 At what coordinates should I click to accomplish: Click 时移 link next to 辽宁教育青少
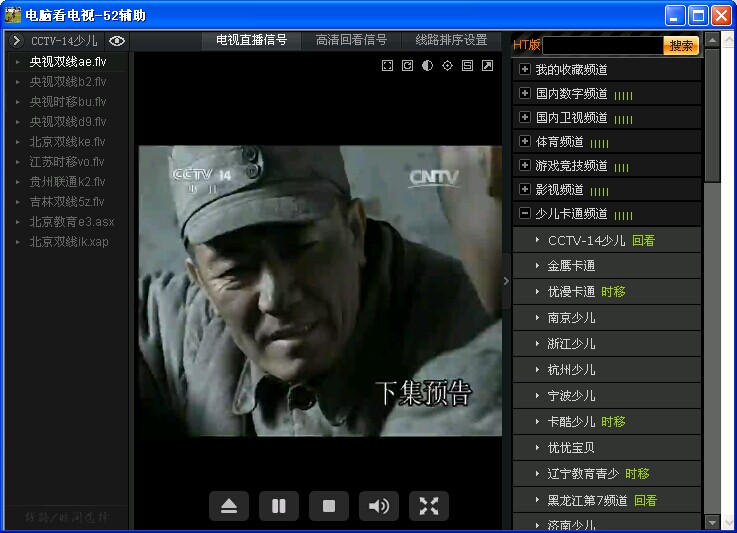(637, 474)
